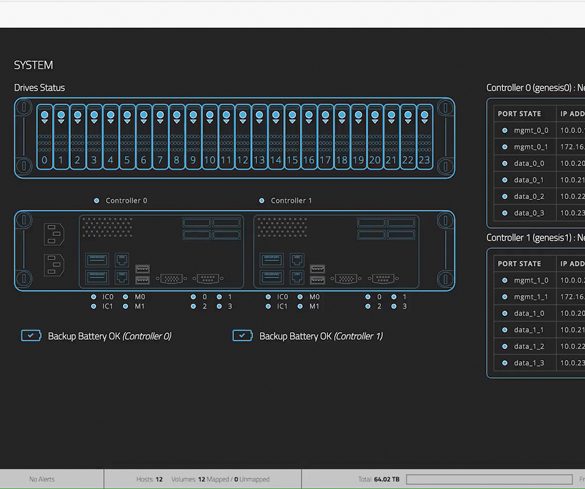Click the SYSTEM page title

tap(33, 65)
